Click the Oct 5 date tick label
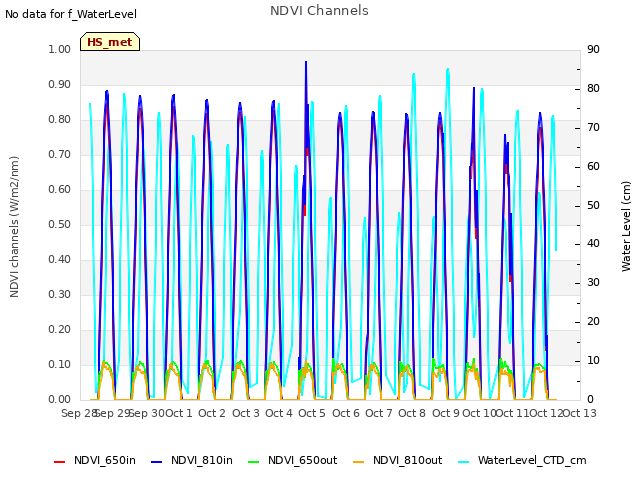This screenshot has height=480, width=640. coord(312,413)
